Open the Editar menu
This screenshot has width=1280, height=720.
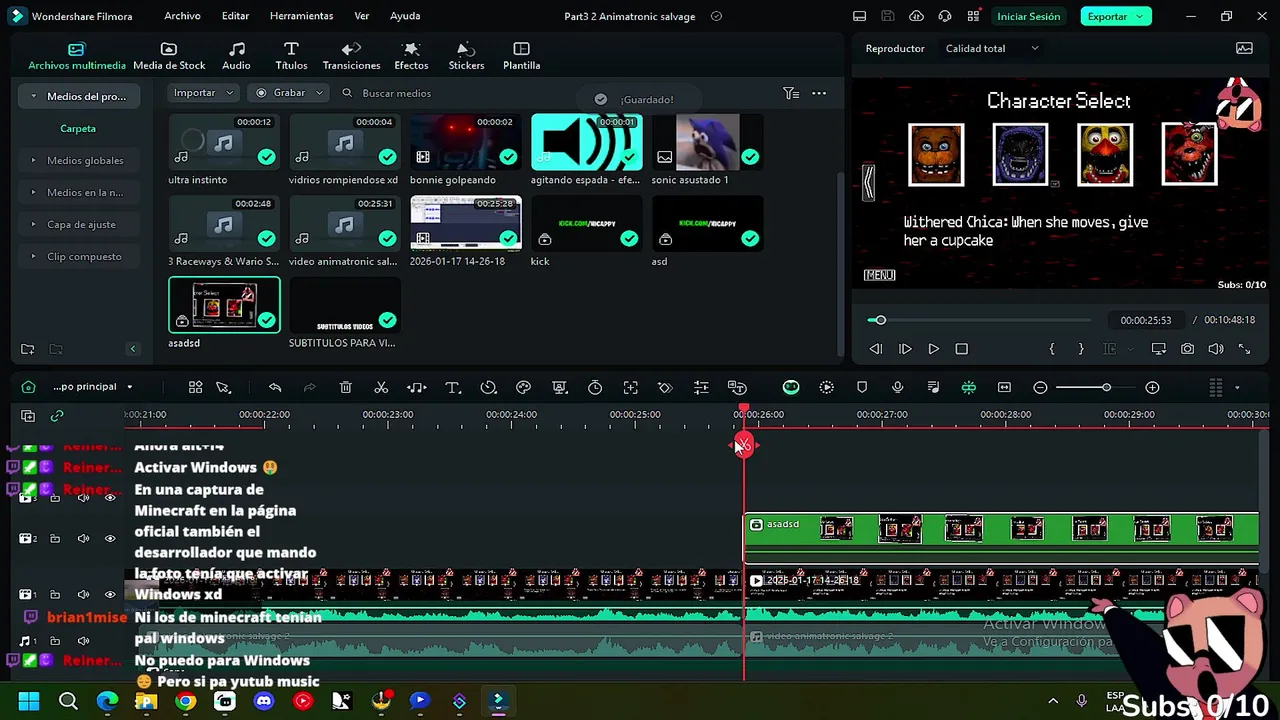pos(235,16)
